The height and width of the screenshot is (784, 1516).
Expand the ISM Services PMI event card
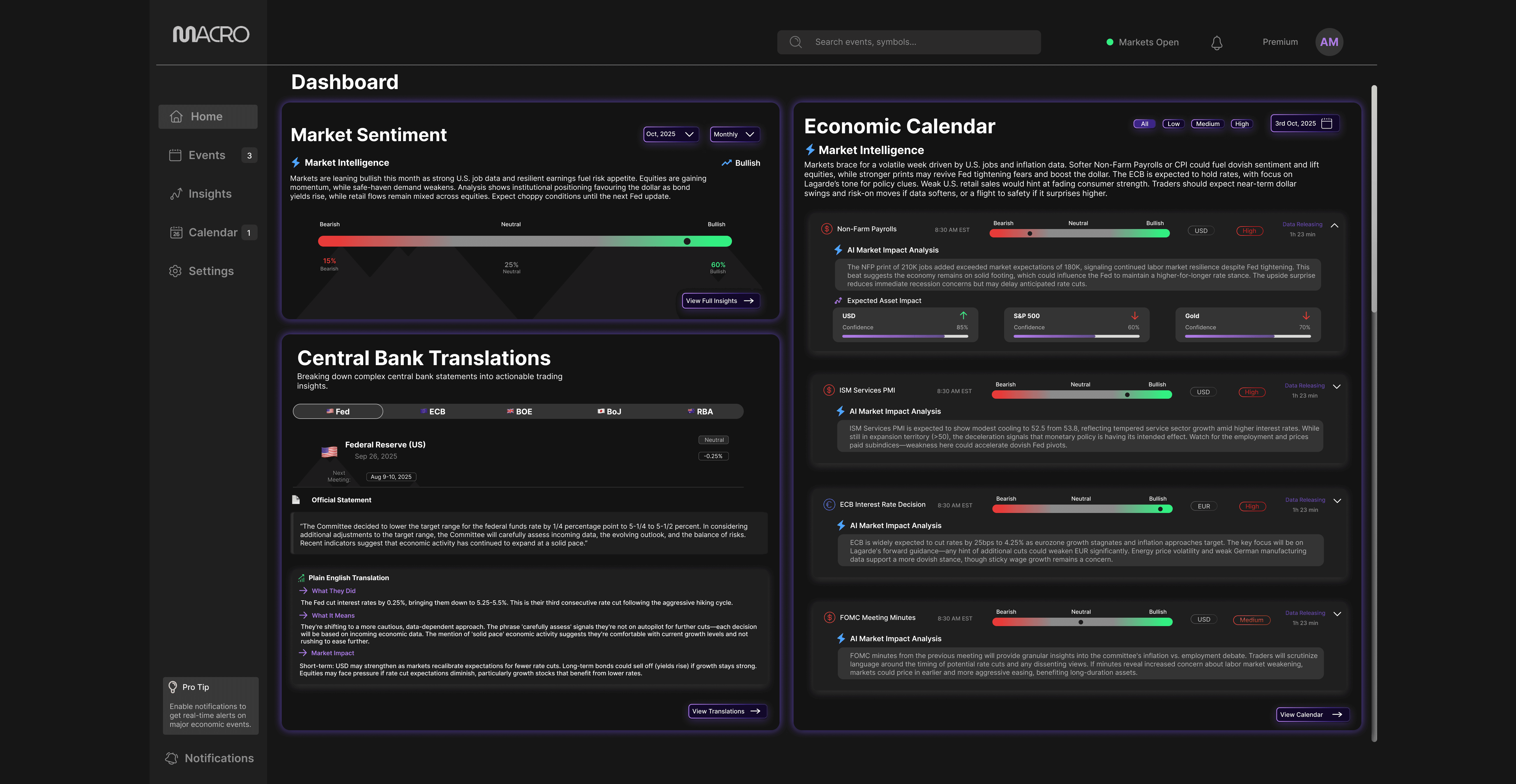coord(1337,387)
